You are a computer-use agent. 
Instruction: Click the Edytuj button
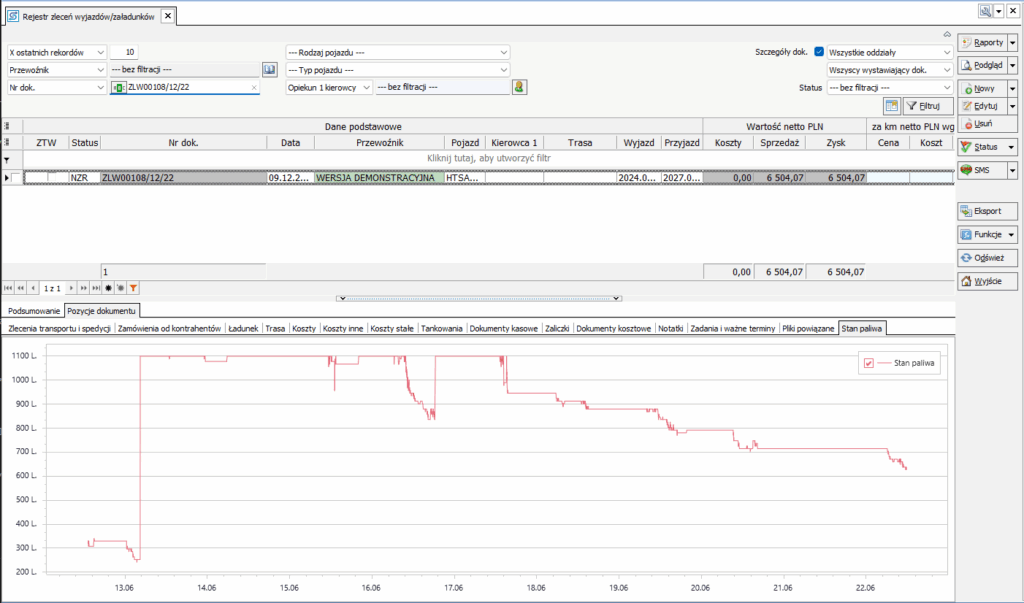pyautogui.click(x=983, y=106)
